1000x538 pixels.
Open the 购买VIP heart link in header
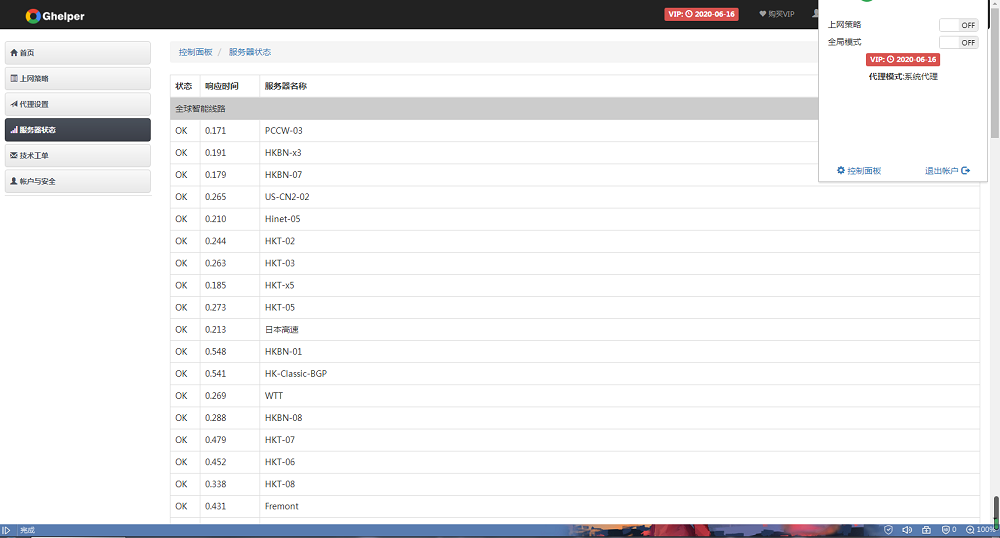(776, 14)
